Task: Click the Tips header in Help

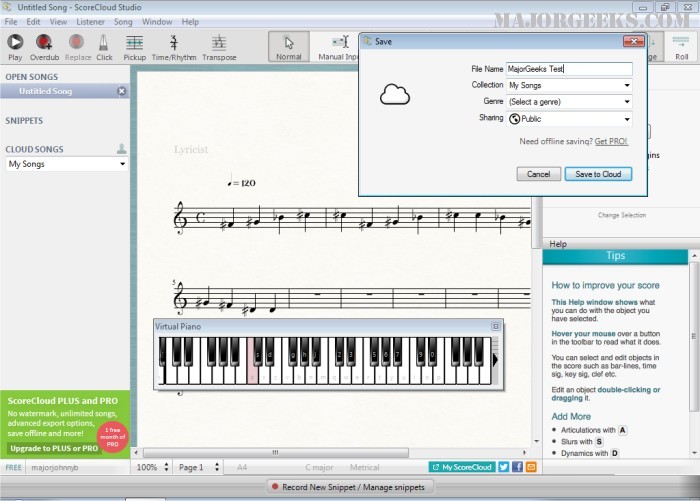Action: [x=615, y=256]
